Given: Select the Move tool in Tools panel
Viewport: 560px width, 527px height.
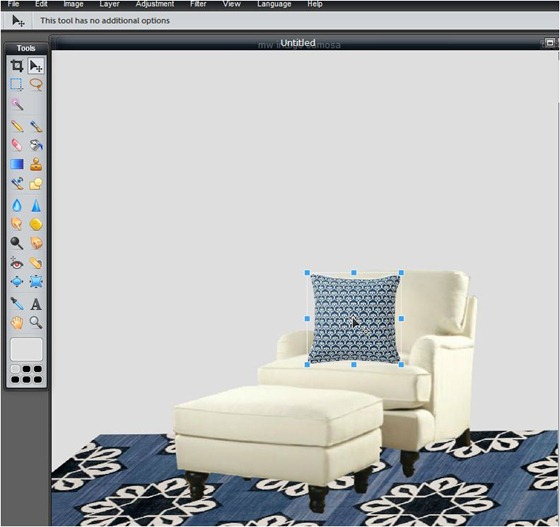Looking at the screenshot, I should point(36,66).
